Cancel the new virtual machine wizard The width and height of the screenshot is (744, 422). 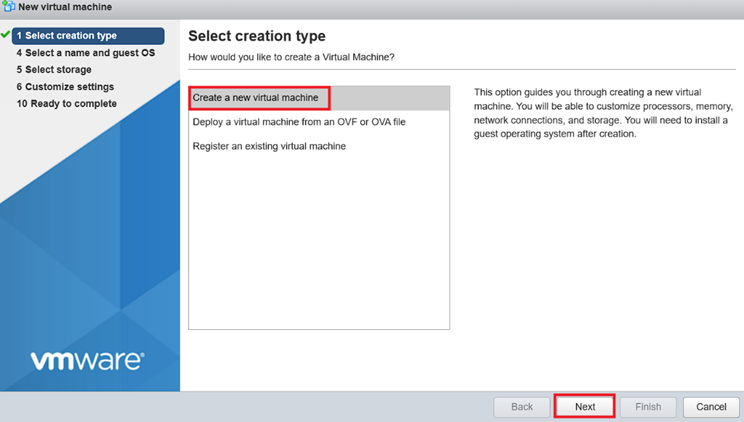tap(710, 407)
